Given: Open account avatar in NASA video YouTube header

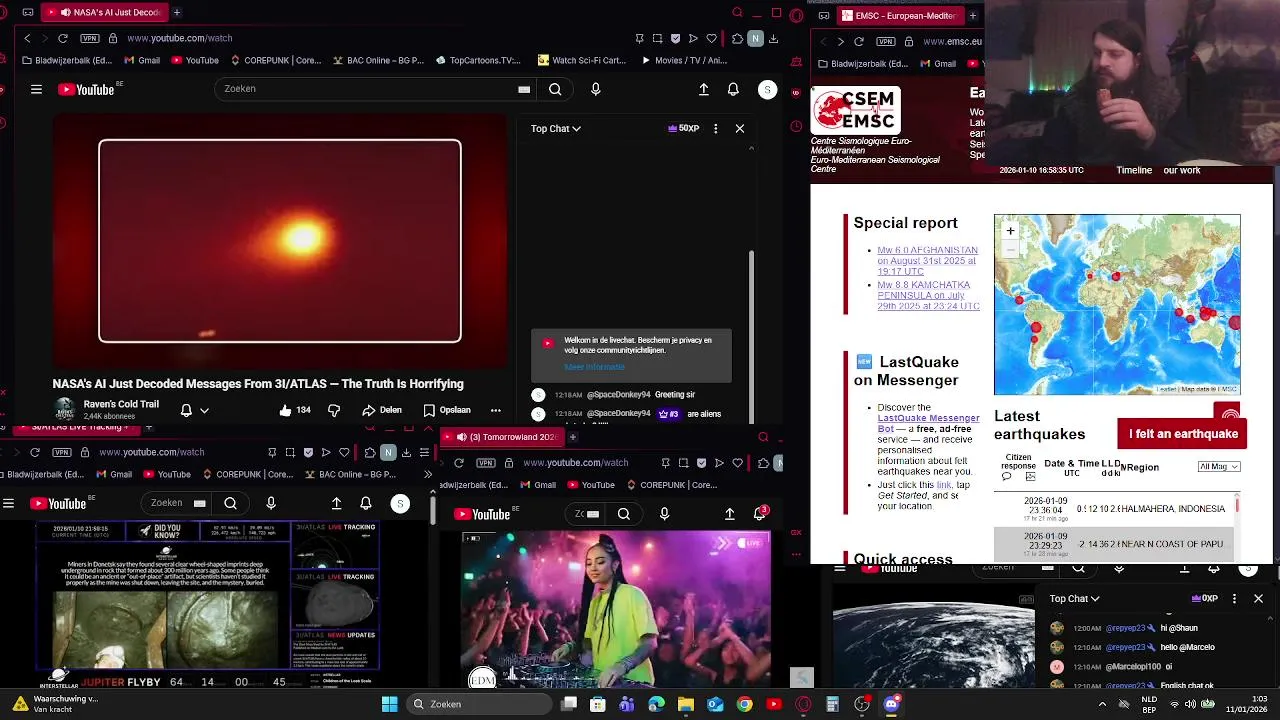Looking at the screenshot, I should (x=767, y=89).
